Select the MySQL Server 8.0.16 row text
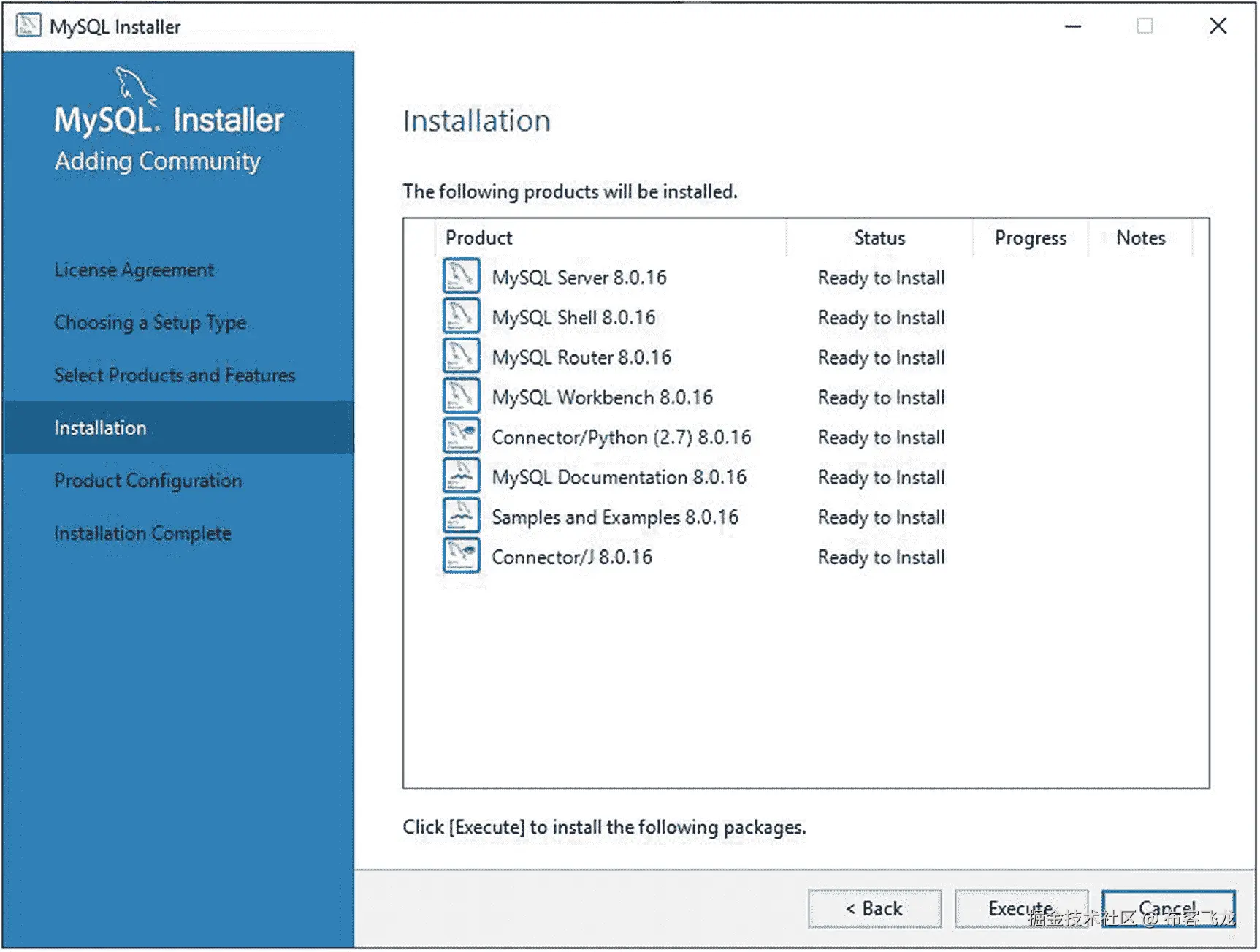 tap(579, 278)
